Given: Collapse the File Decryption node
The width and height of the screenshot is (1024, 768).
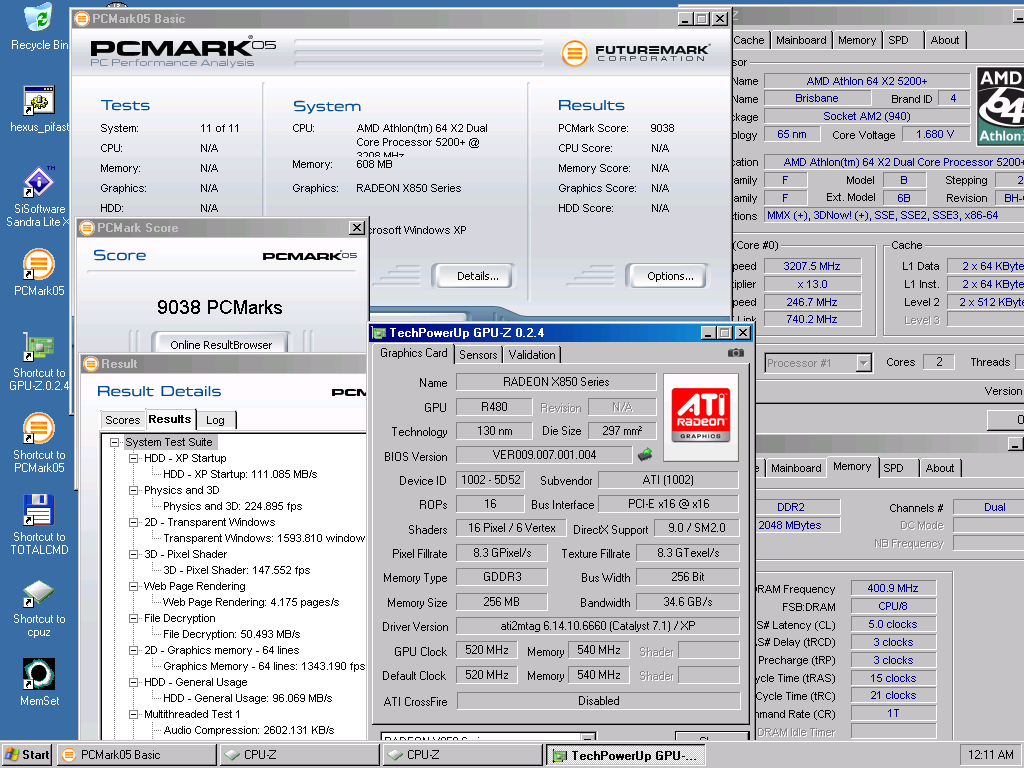Looking at the screenshot, I should tap(133, 618).
